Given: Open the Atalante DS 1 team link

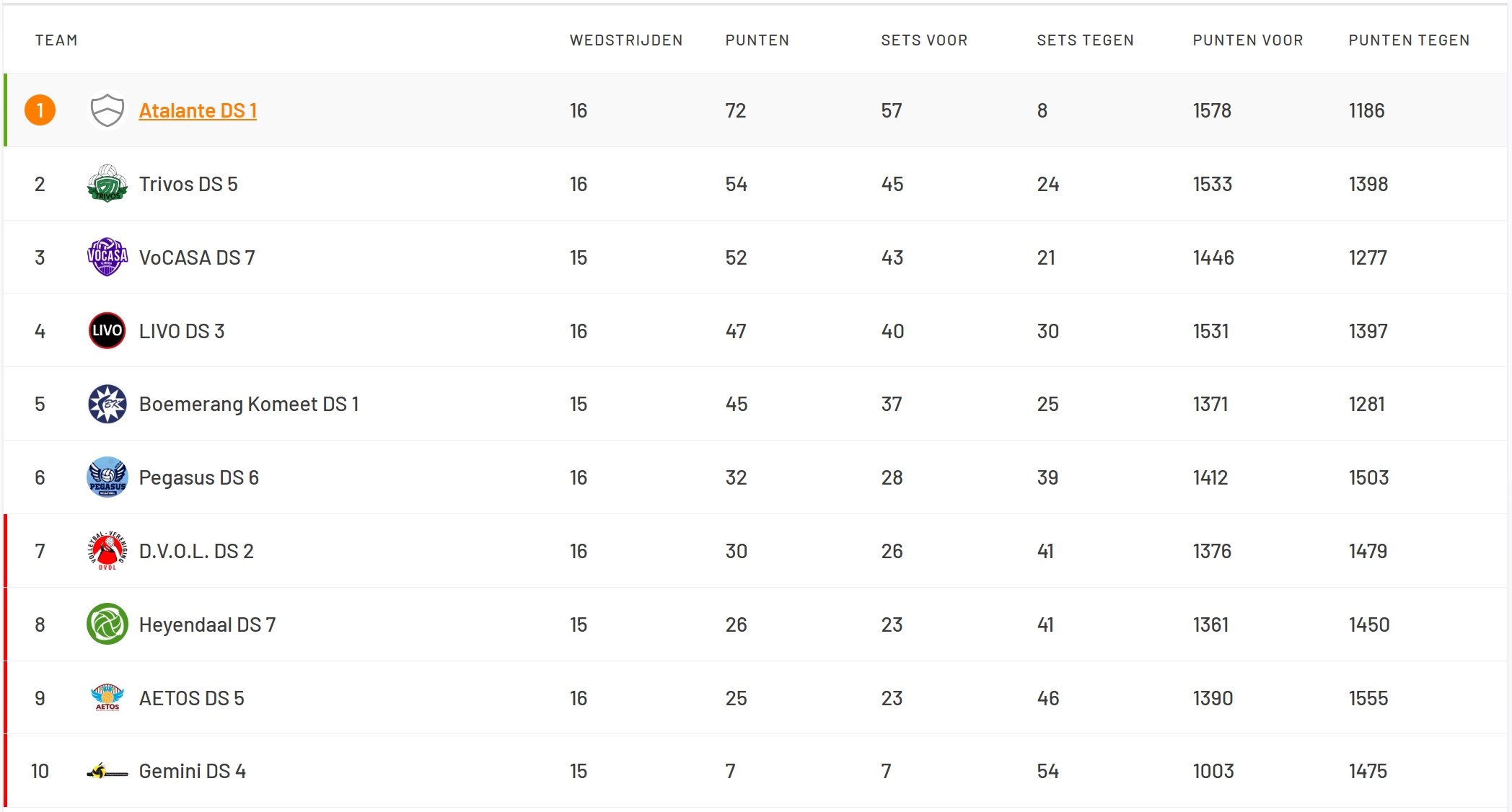Looking at the screenshot, I should pyautogui.click(x=198, y=110).
